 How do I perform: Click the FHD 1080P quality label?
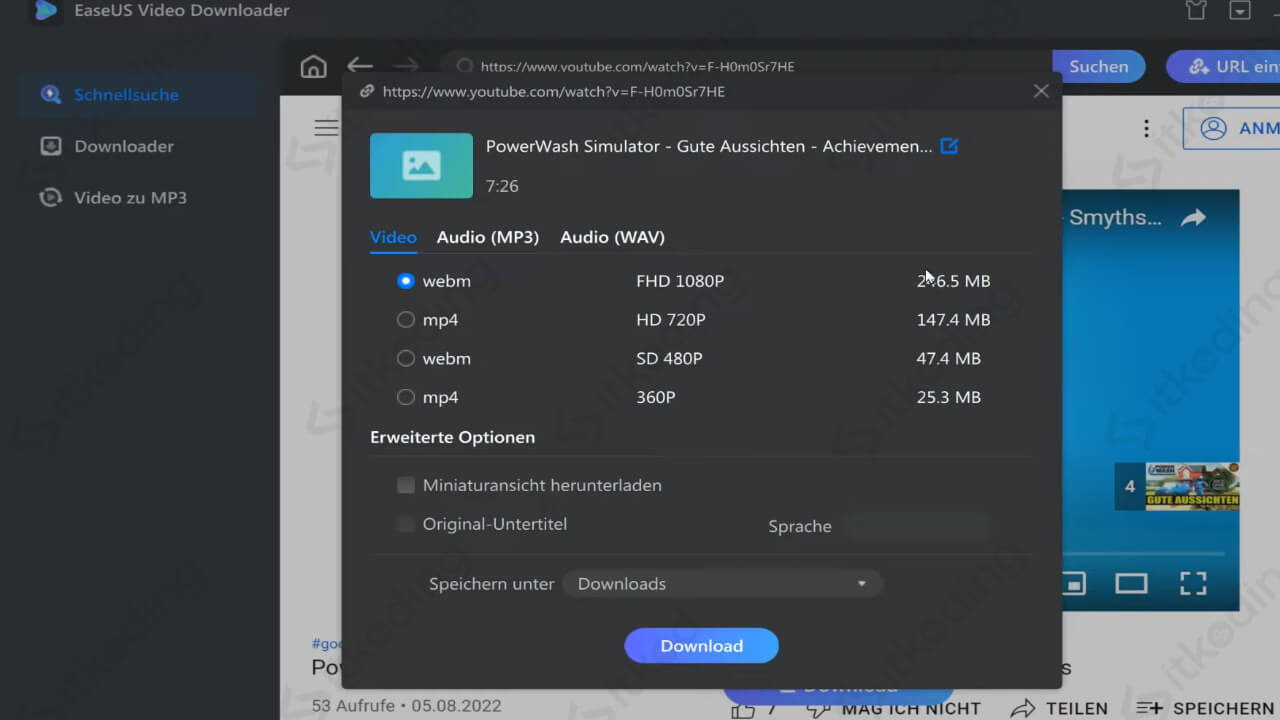click(x=680, y=281)
